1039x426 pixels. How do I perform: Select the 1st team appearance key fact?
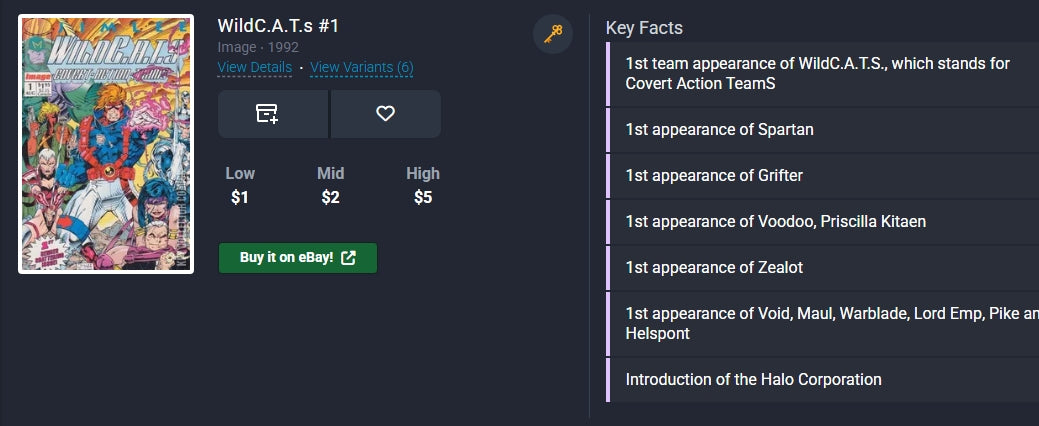pos(817,74)
